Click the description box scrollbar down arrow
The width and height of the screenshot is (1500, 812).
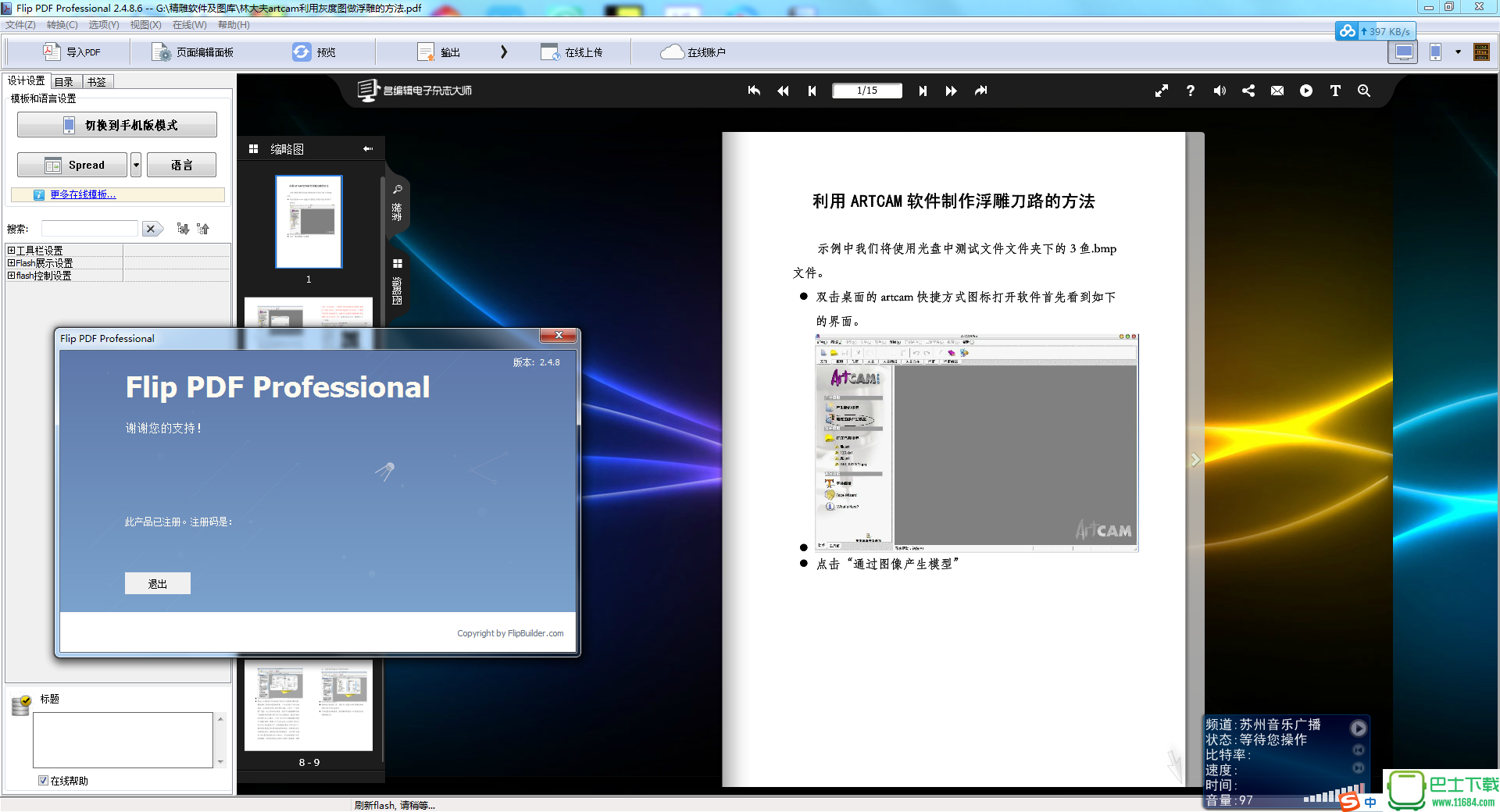click(x=220, y=762)
